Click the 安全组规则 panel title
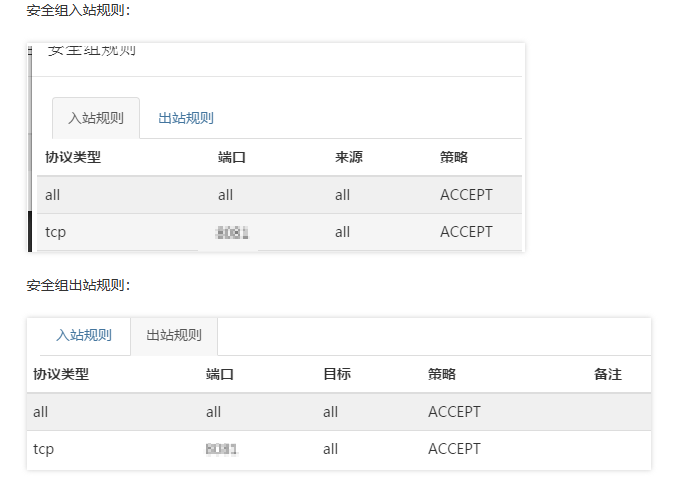The height and width of the screenshot is (487, 678). (x=92, y=51)
